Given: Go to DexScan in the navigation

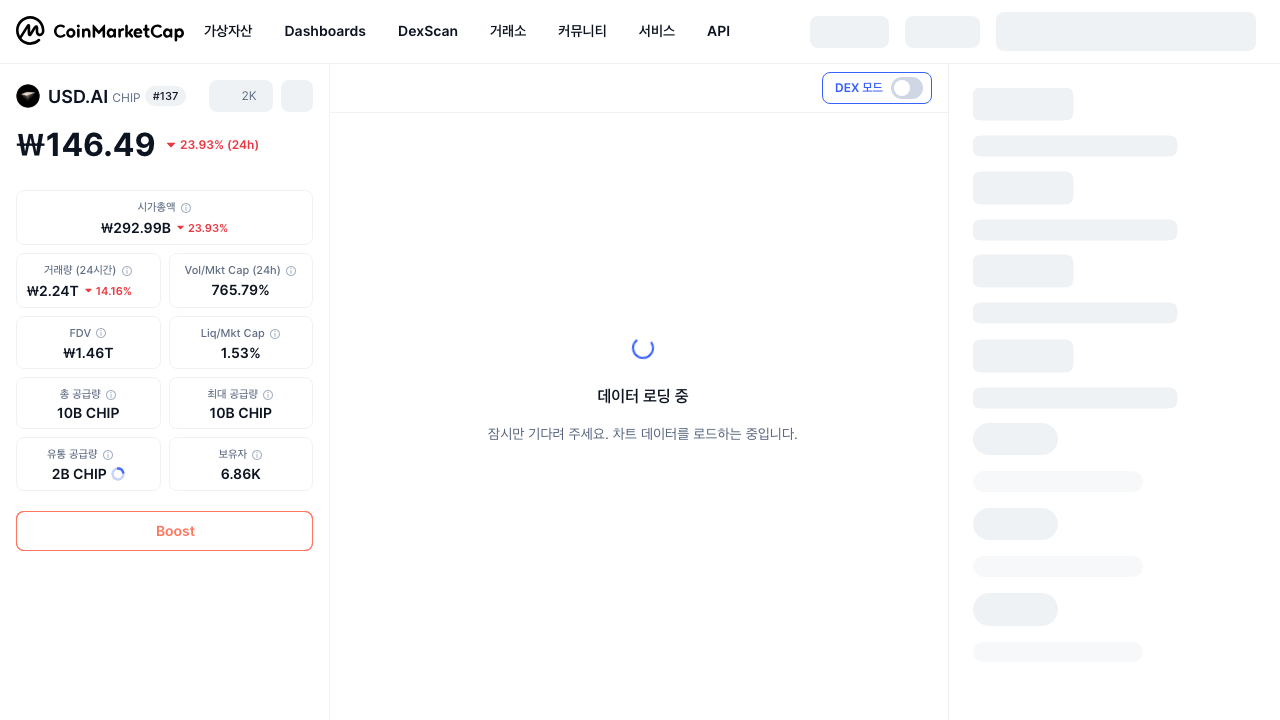Looking at the screenshot, I should click(428, 31).
